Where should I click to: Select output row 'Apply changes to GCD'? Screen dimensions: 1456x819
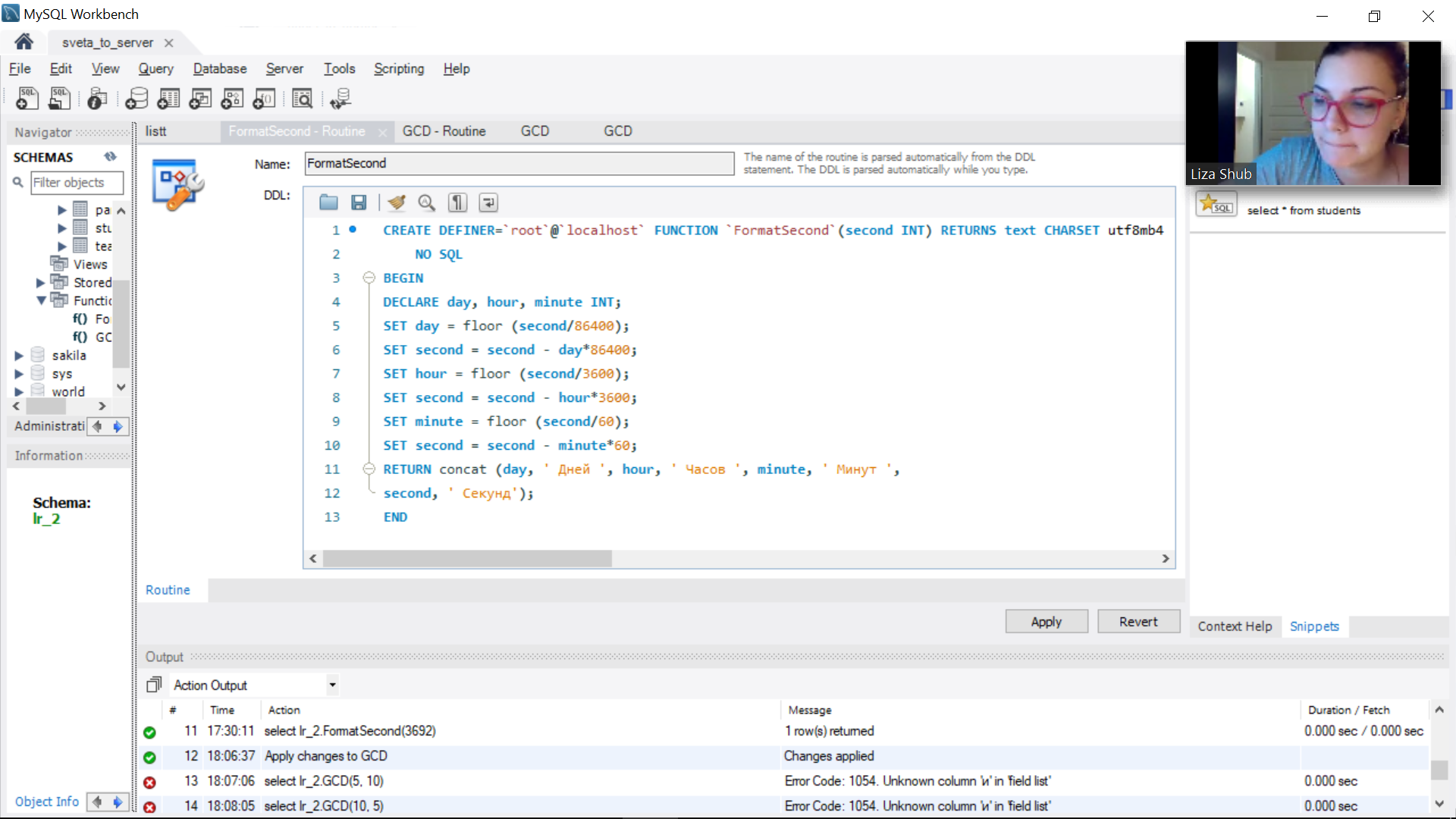[x=784, y=756]
